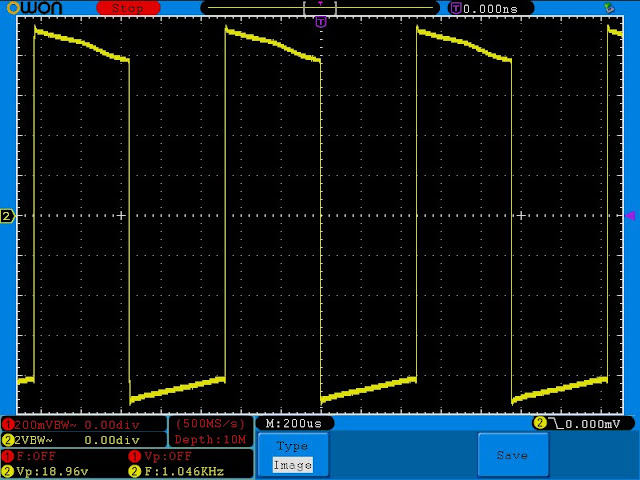Screen dimensions: 640x480
Task: Click the purple T trigger position marker
Action: 321,22
